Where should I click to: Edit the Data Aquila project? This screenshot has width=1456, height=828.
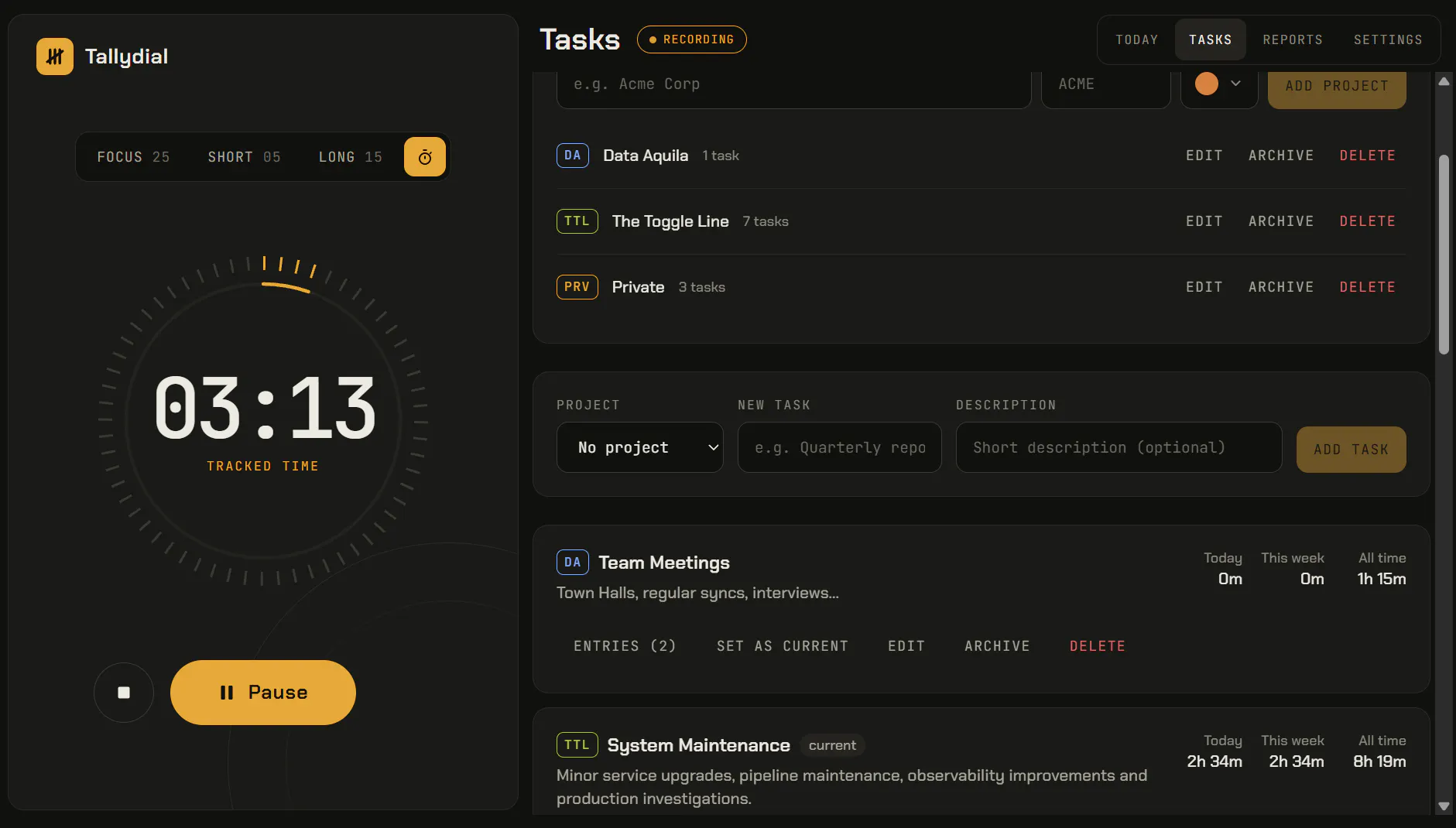(1204, 156)
